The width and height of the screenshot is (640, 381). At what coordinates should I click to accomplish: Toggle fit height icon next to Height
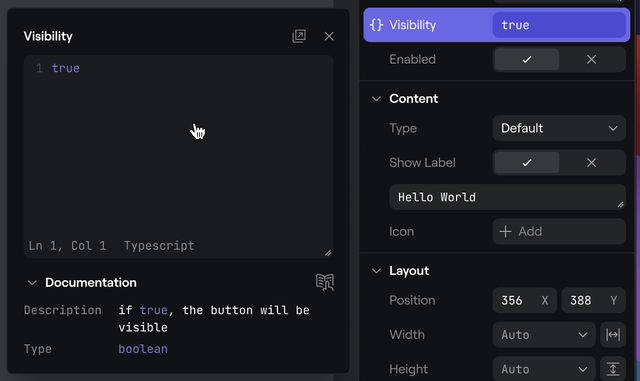tap(613, 369)
